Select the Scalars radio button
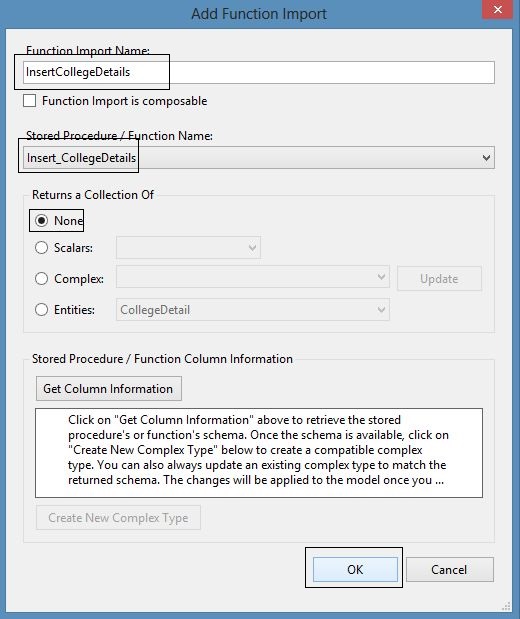 point(41,248)
